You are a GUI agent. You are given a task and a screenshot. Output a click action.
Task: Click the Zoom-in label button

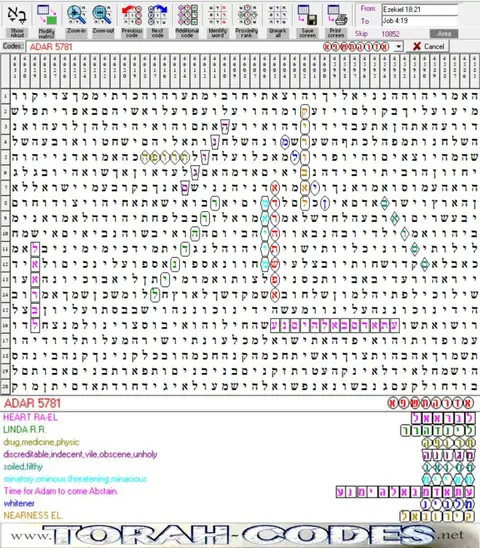[x=76, y=33]
